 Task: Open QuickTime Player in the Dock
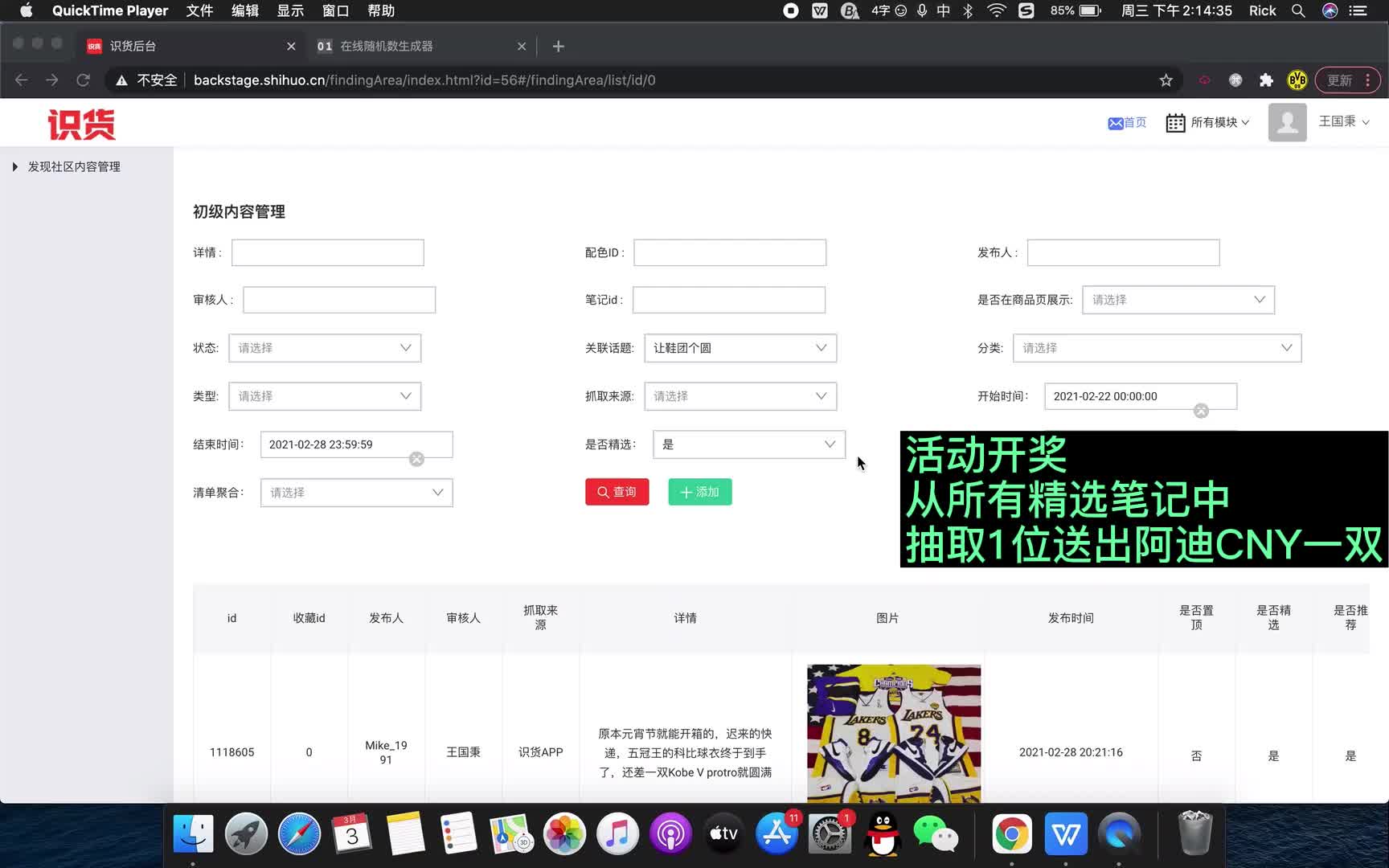point(1119,833)
